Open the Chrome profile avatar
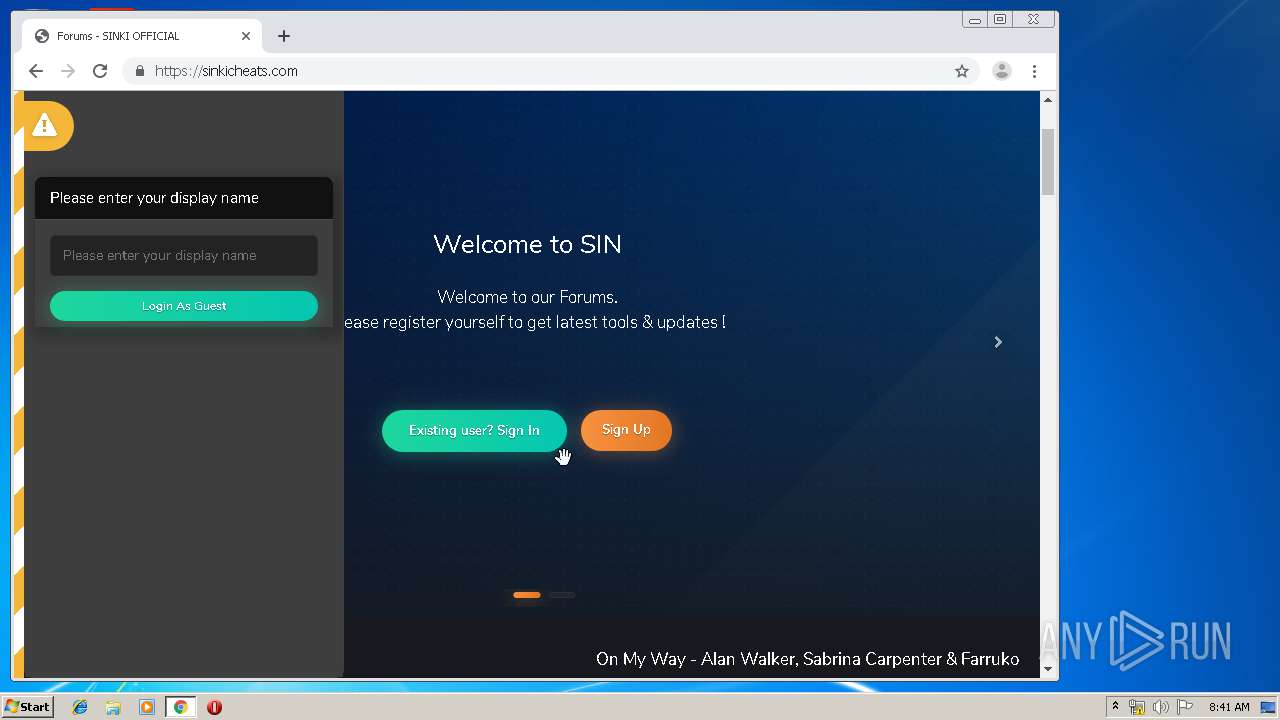Viewport: 1280px width, 720px height. pos(1001,71)
